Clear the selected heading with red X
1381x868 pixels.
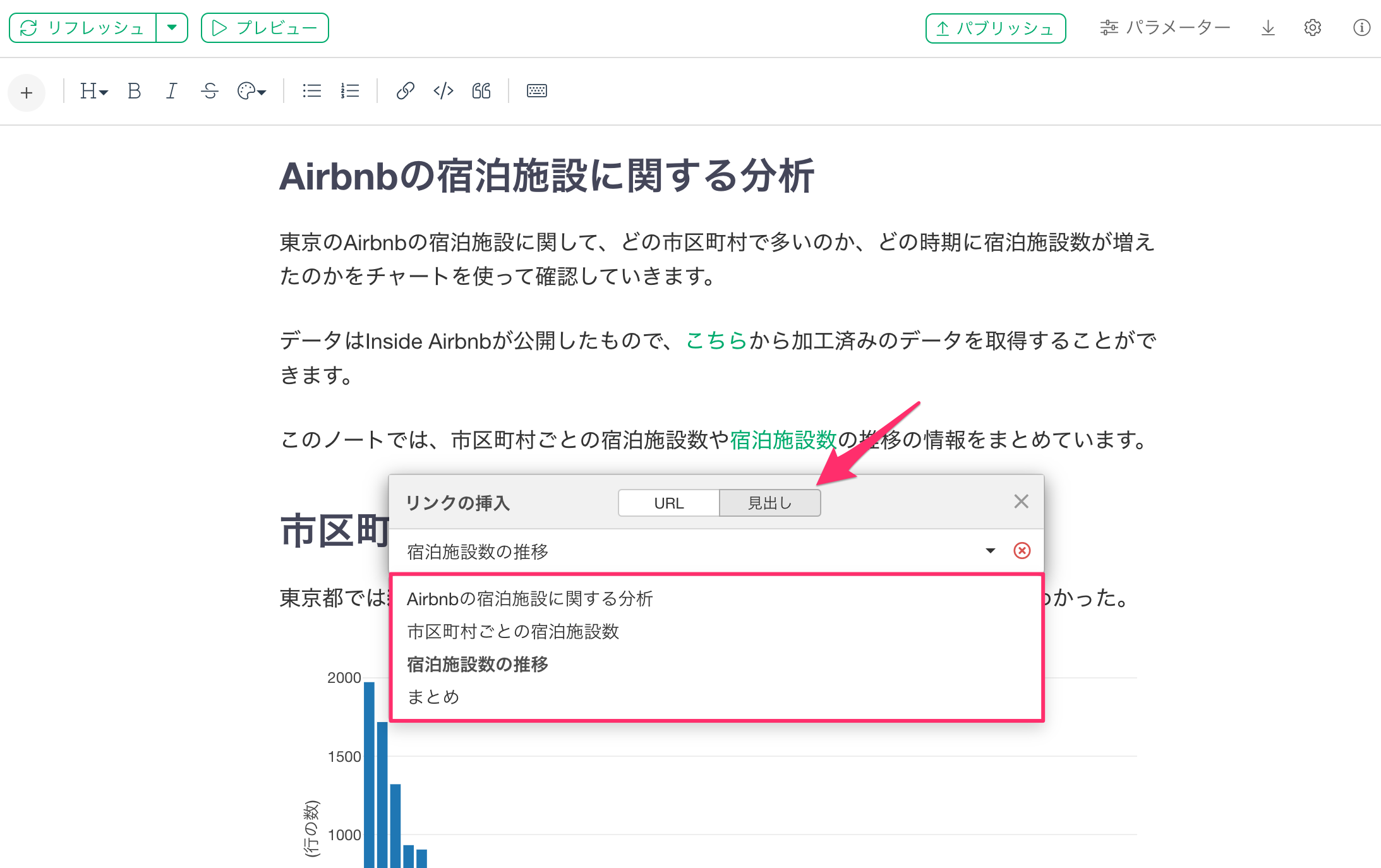[x=1022, y=551]
